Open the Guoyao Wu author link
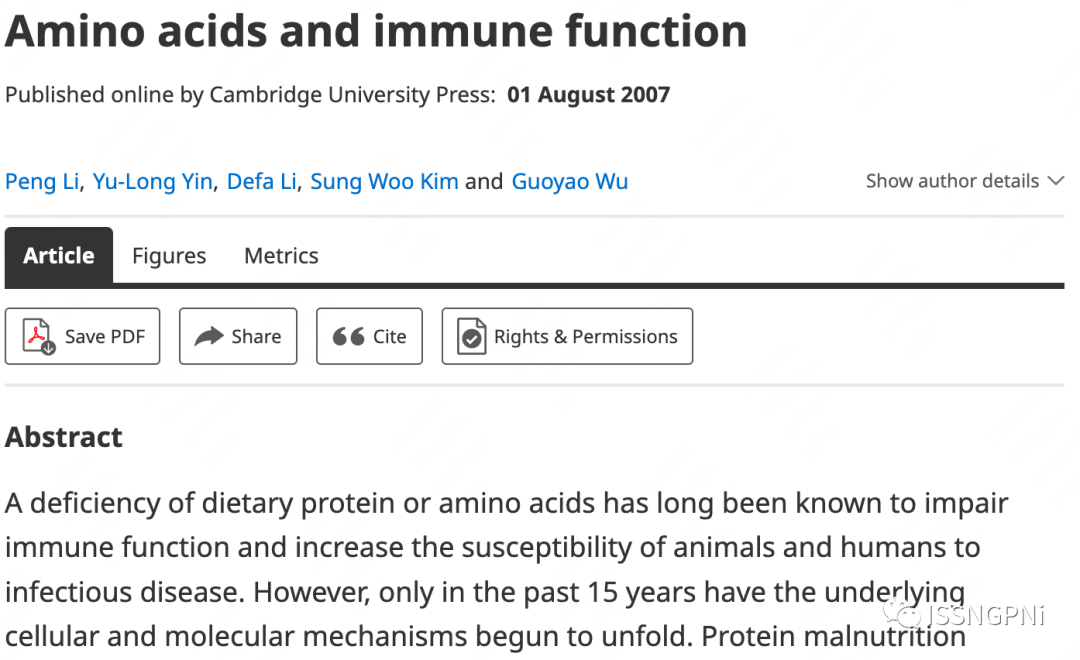 pos(570,182)
